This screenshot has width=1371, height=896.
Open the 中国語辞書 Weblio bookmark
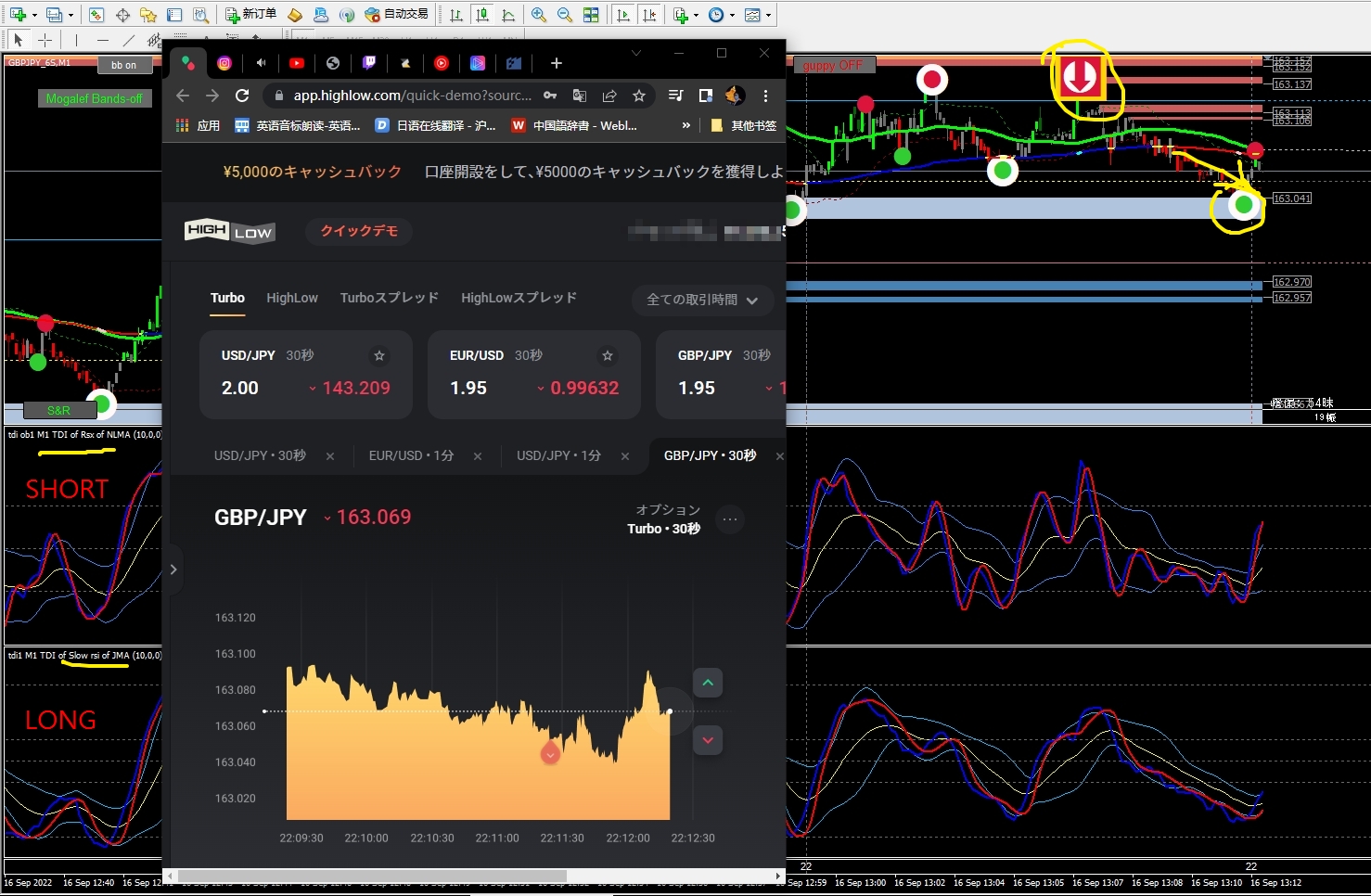574,125
